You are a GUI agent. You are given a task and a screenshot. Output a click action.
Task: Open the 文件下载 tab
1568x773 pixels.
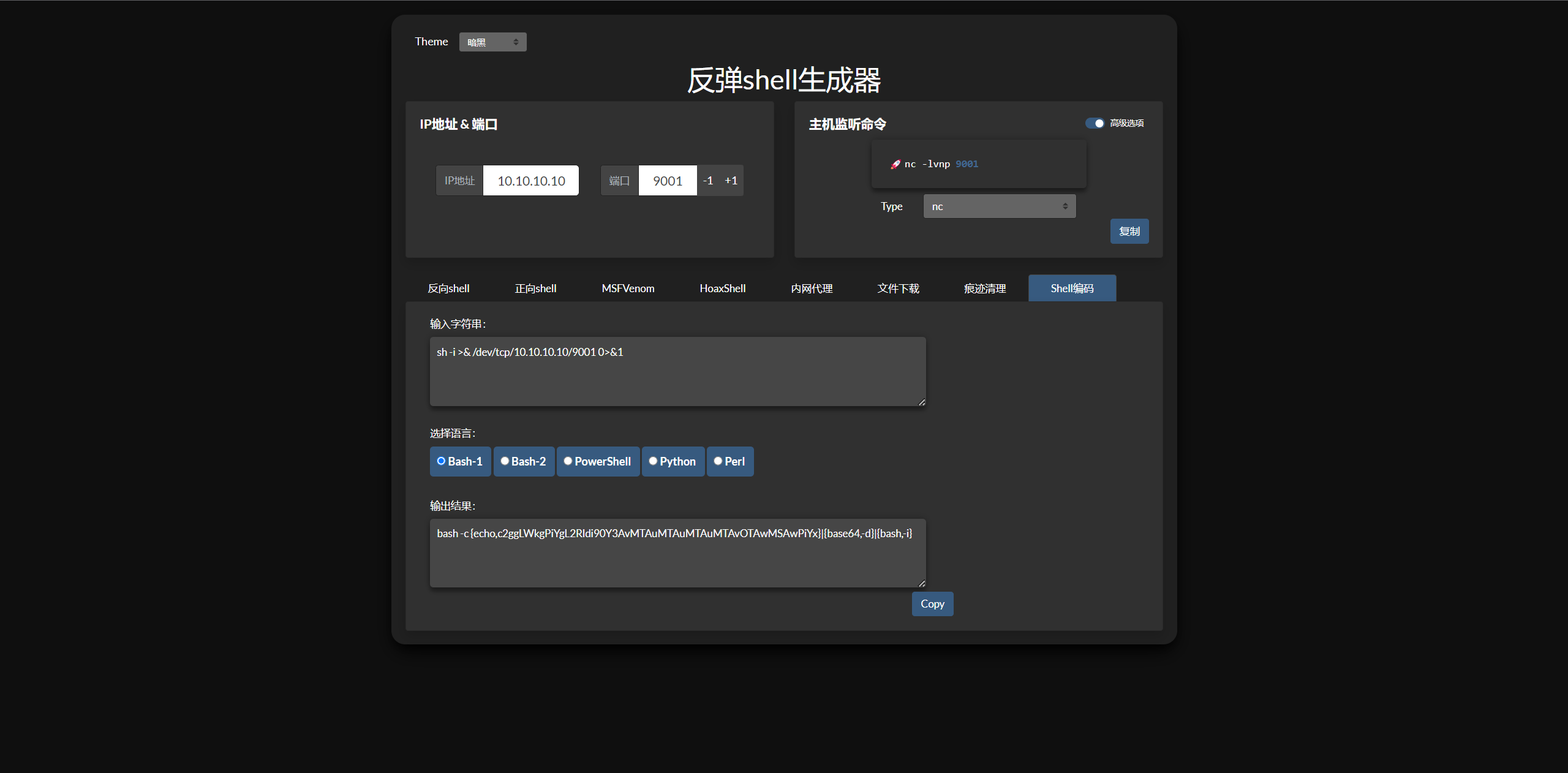[x=898, y=288]
